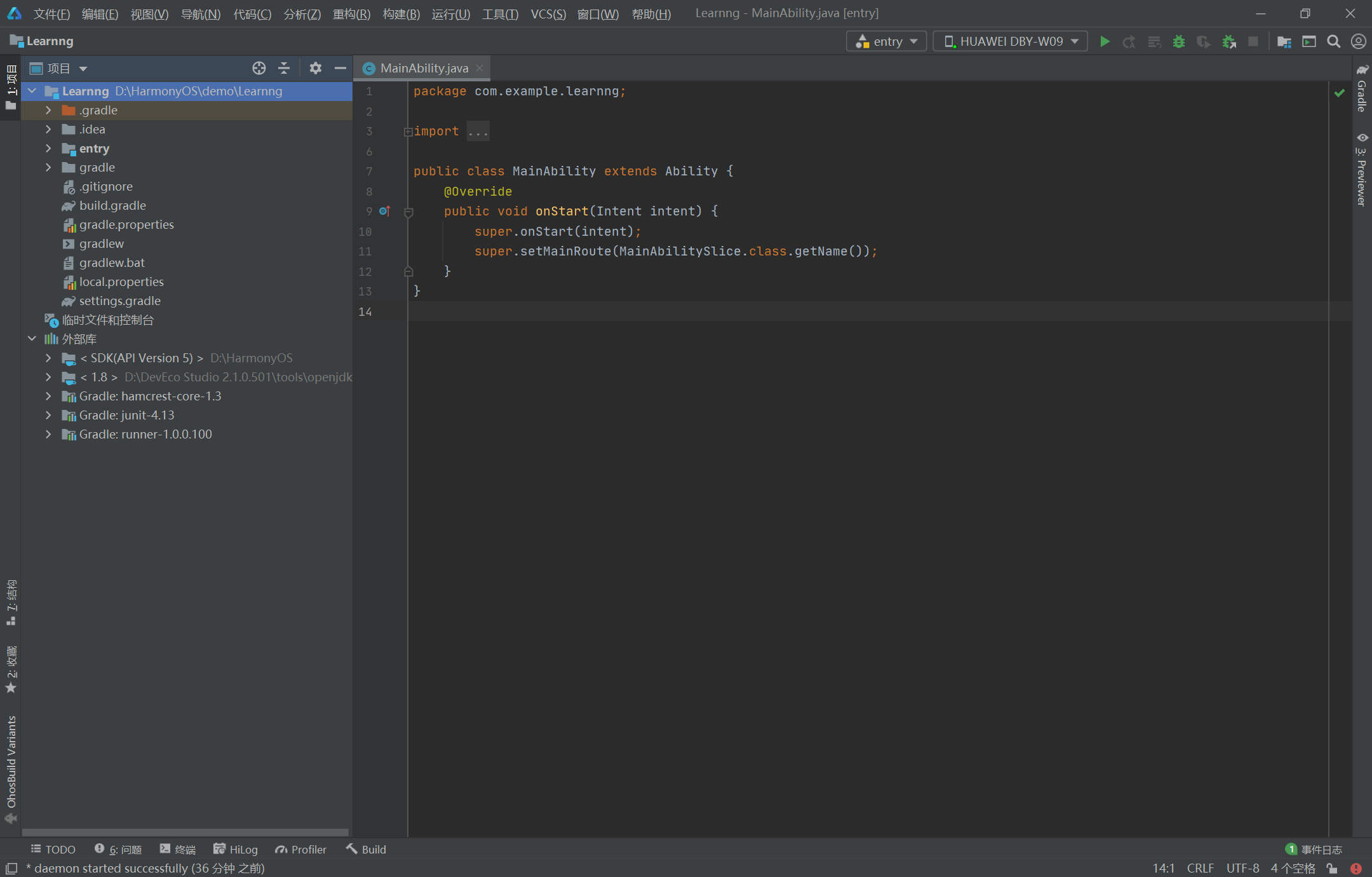Click the 14:1 cursor position indicator
The height and width of the screenshot is (877, 1372).
1164,868
